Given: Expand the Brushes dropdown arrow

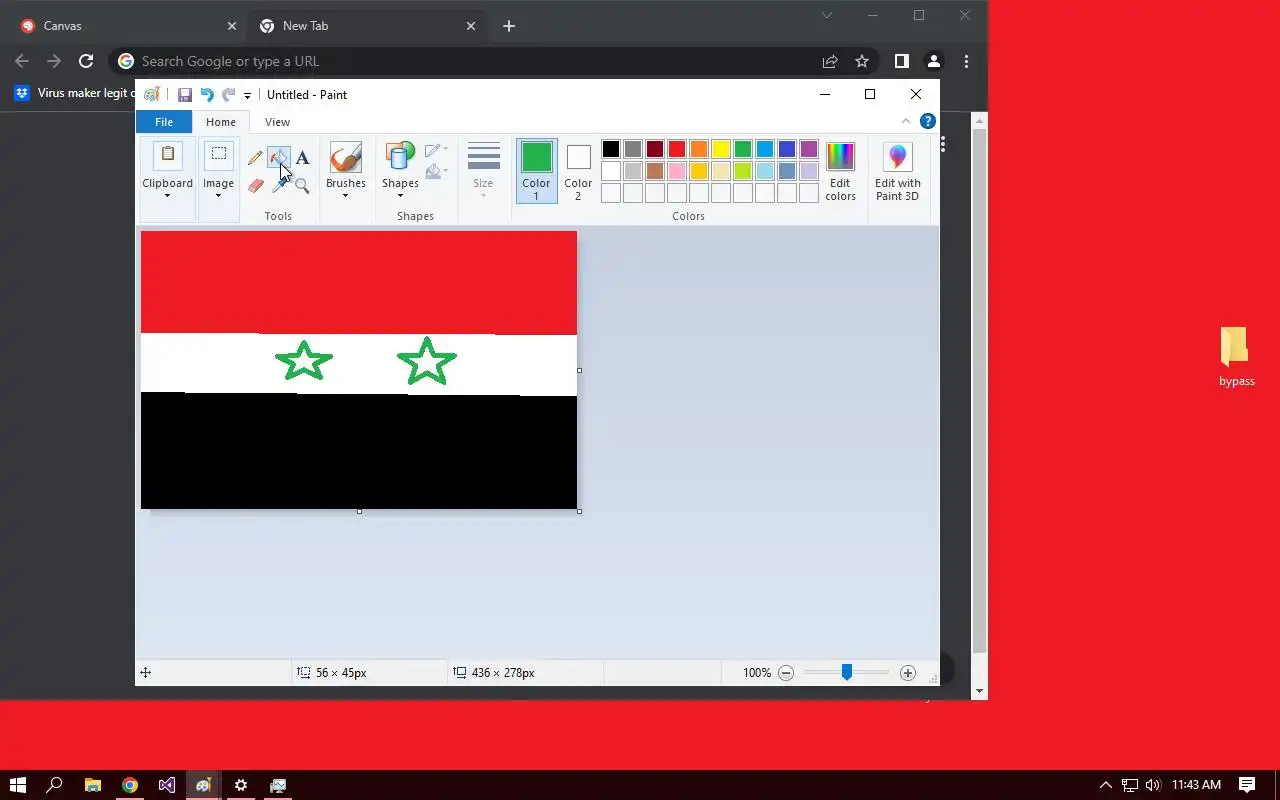Looking at the screenshot, I should (346, 196).
